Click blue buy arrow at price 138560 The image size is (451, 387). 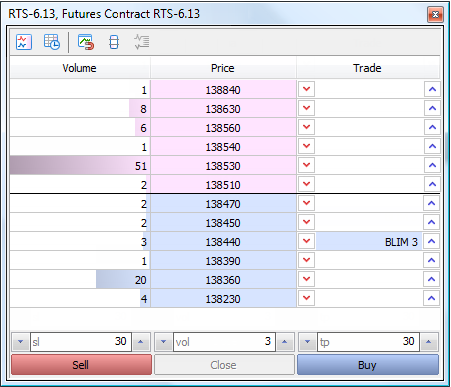[x=432, y=127]
